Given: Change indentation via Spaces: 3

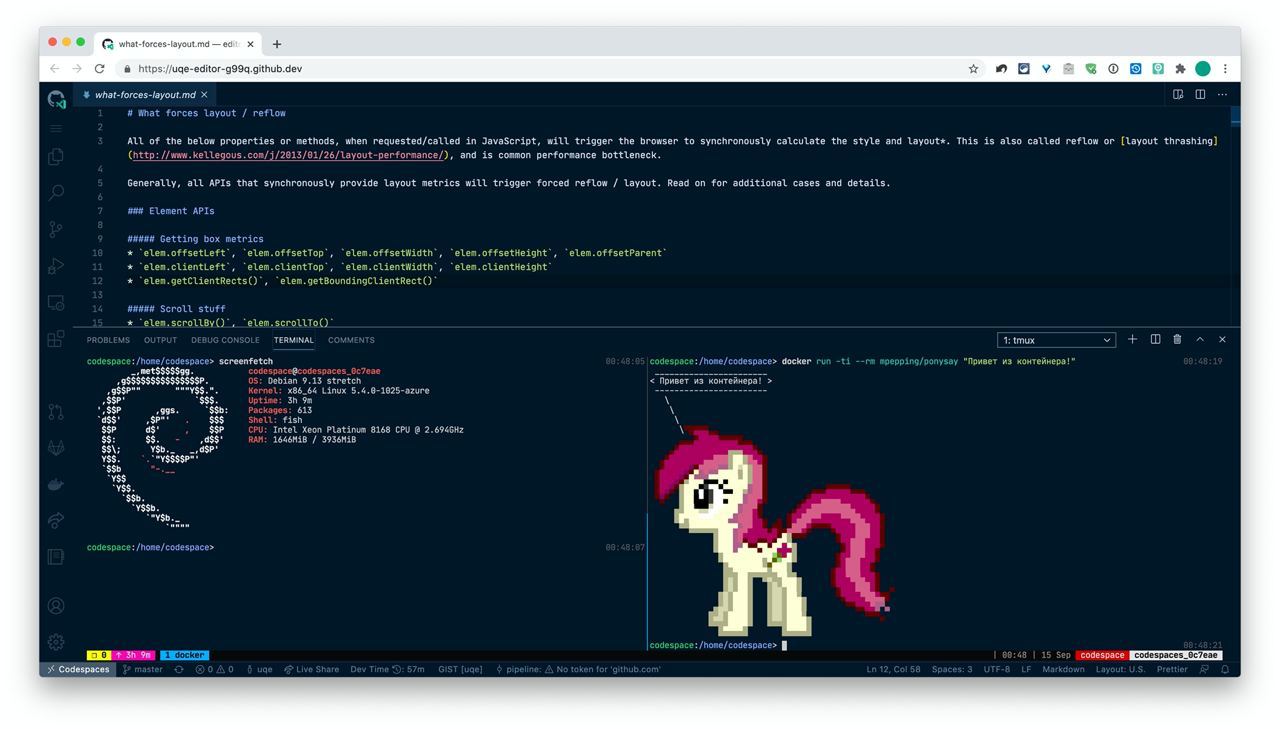Looking at the screenshot, I should (x=952, y=669).
